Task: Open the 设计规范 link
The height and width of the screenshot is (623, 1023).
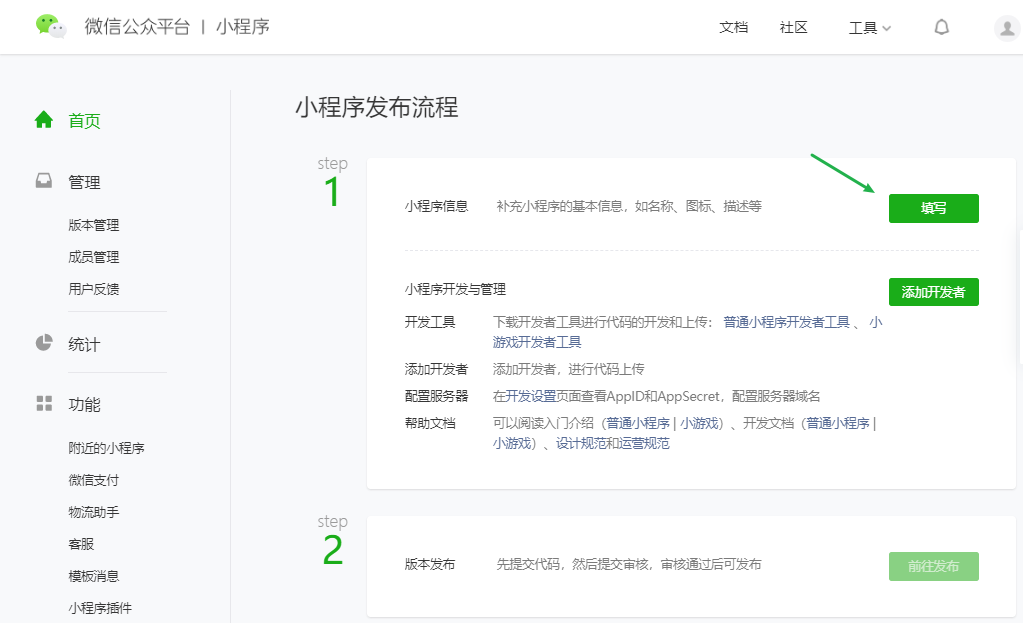Action: tap(581, 444)
